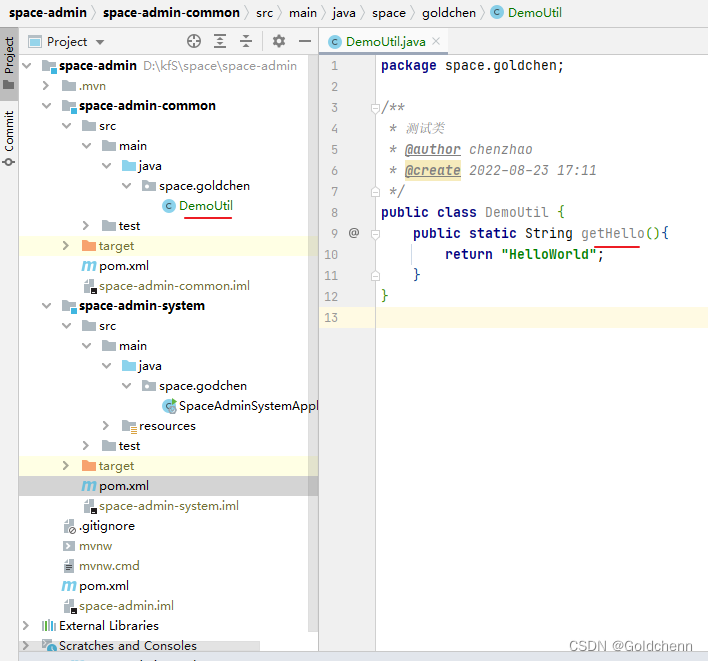
Task: Select test folder under space-admin-system
Action: pyautogui.click(x=129, y=446)
